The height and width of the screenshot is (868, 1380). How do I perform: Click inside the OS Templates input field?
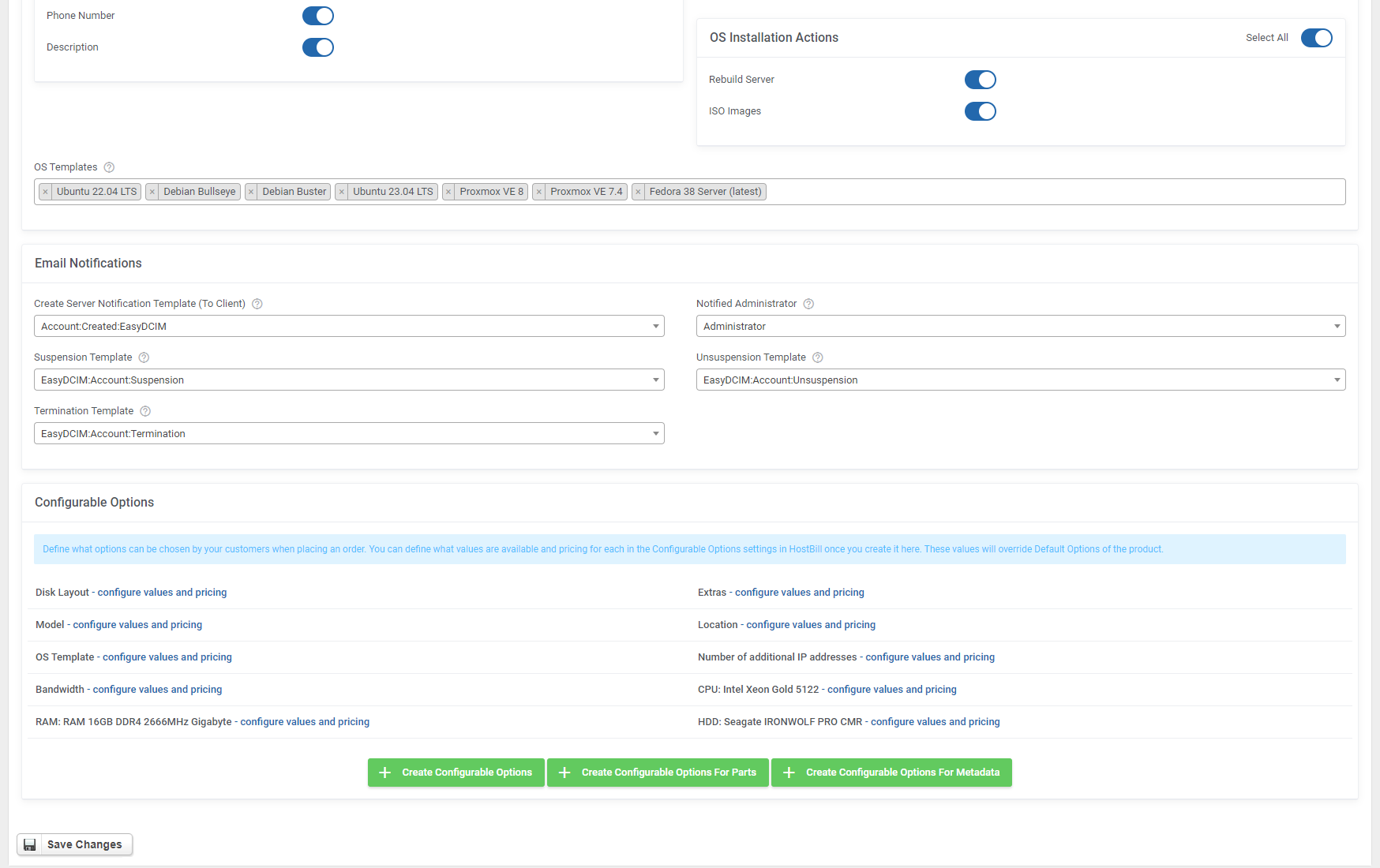click(x=1026, y=192)
